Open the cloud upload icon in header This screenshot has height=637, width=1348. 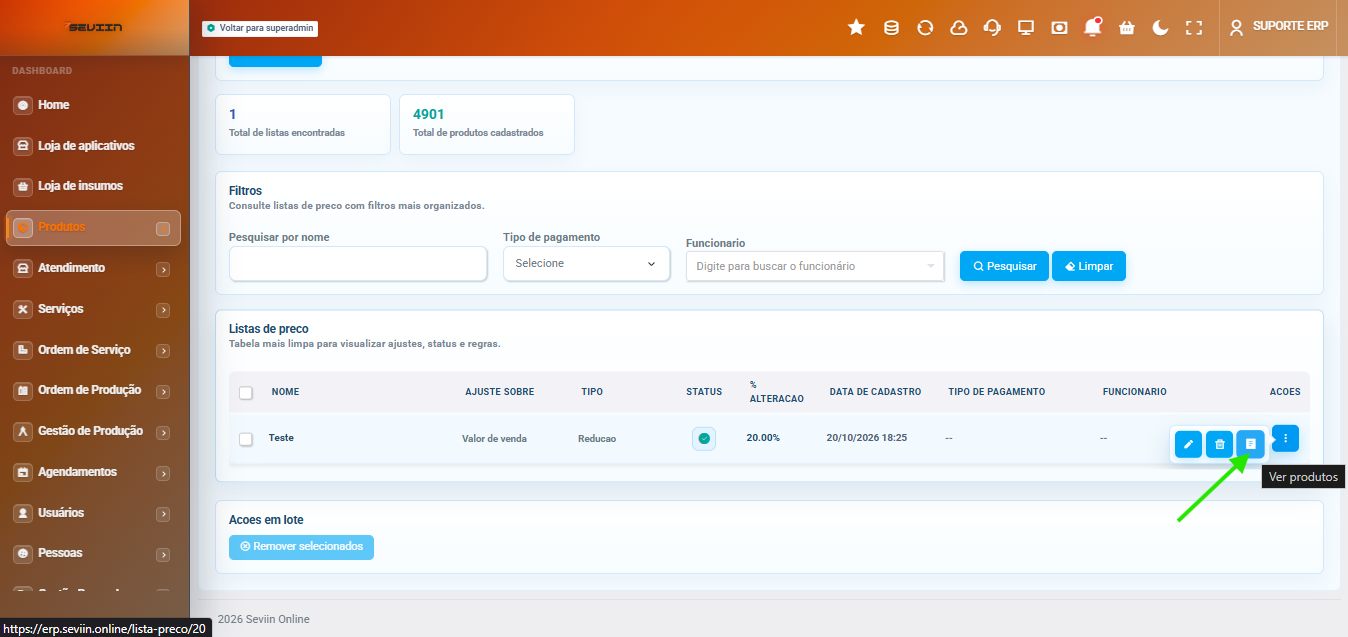(x=958, y=28)
